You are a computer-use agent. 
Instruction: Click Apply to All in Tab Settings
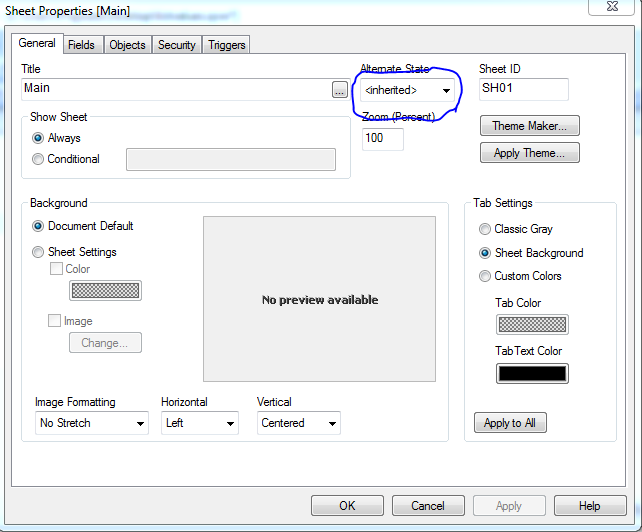[x=510, y=423]
